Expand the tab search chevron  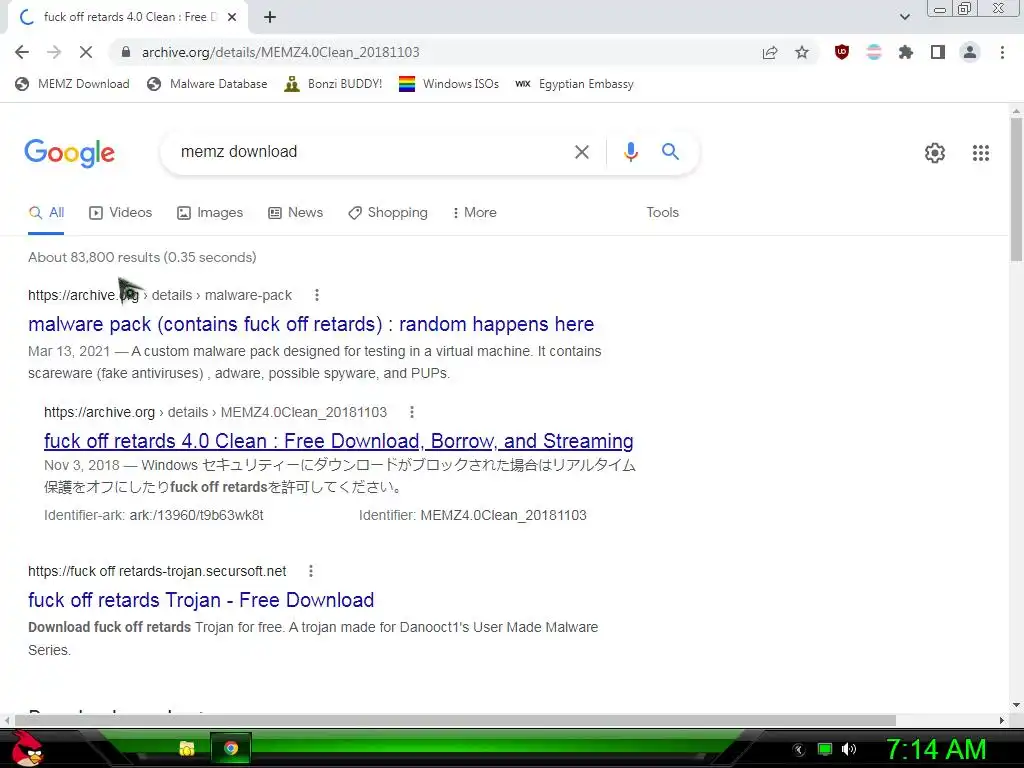[904, 17]
